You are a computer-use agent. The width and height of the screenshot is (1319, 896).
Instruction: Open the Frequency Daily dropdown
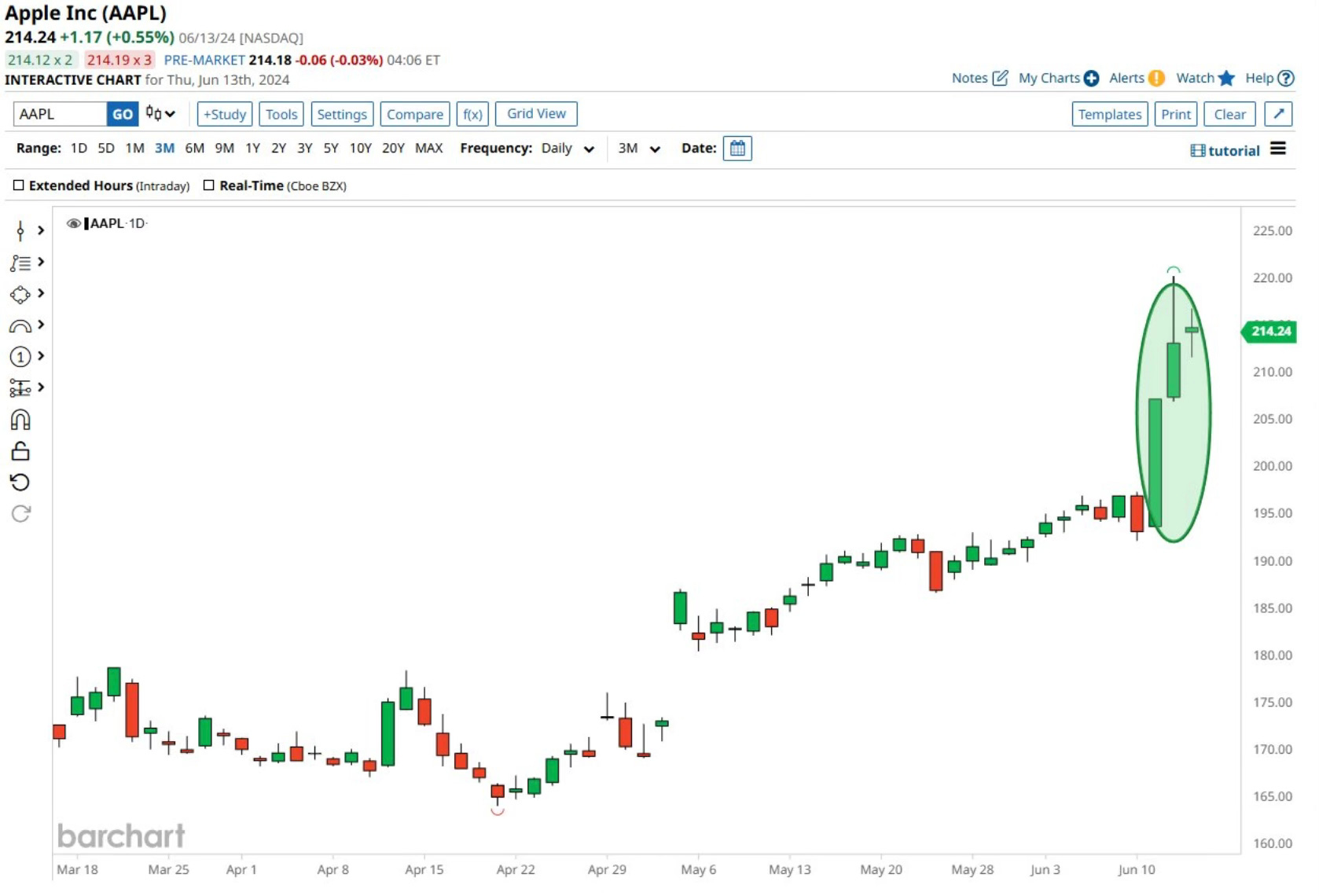tap(568, 148)
